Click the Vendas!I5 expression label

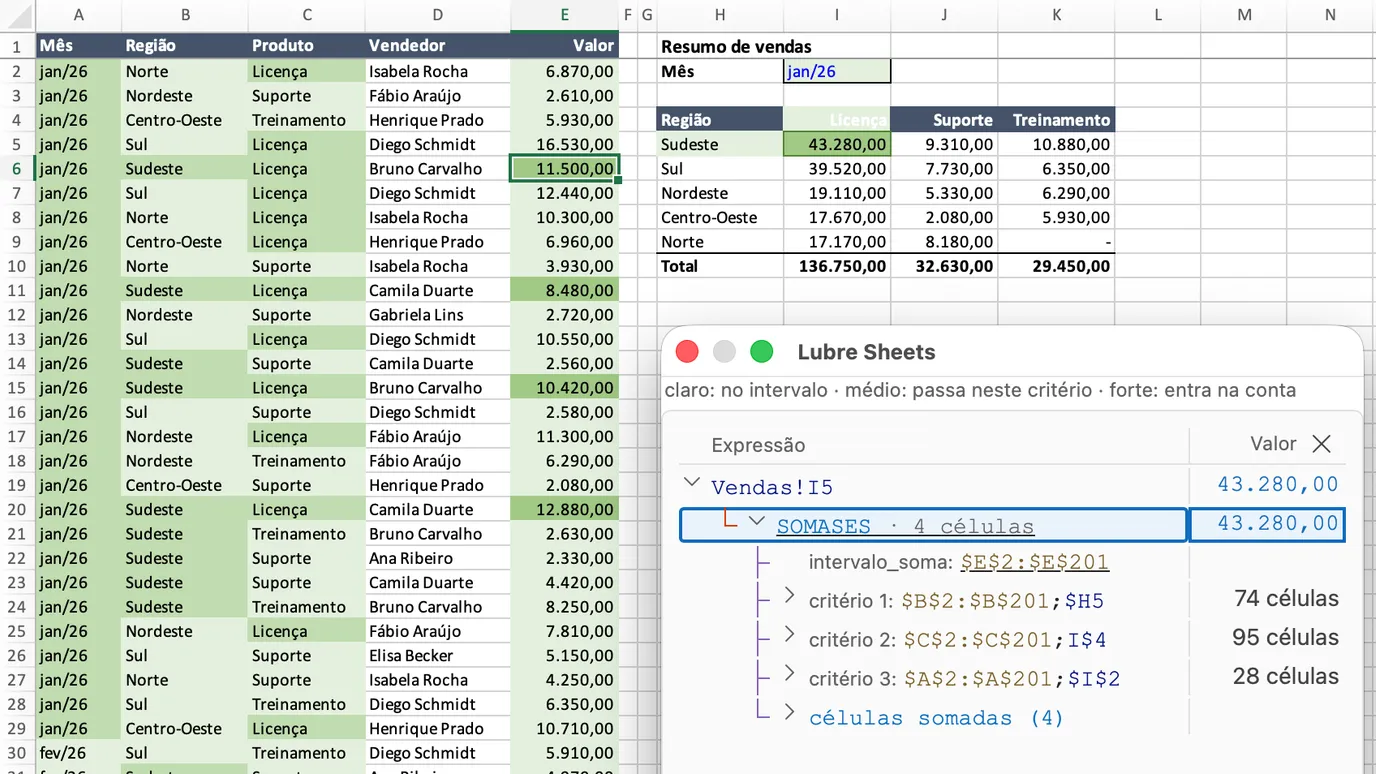click(772, 488)
